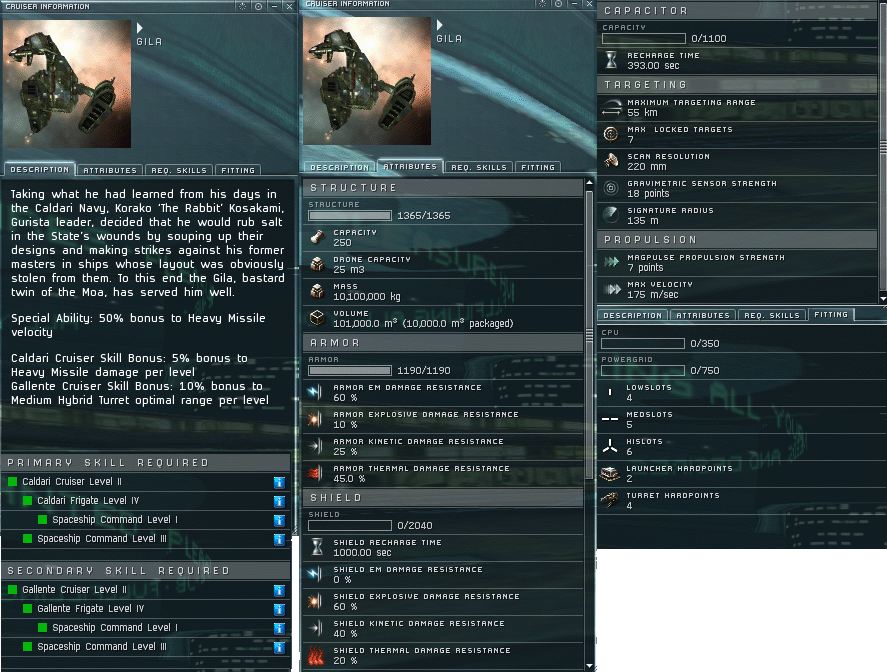Viewport: 887px width, 672px height.
Task: Switch to Attributes tab in left window
Action: [x=110, y=170]
